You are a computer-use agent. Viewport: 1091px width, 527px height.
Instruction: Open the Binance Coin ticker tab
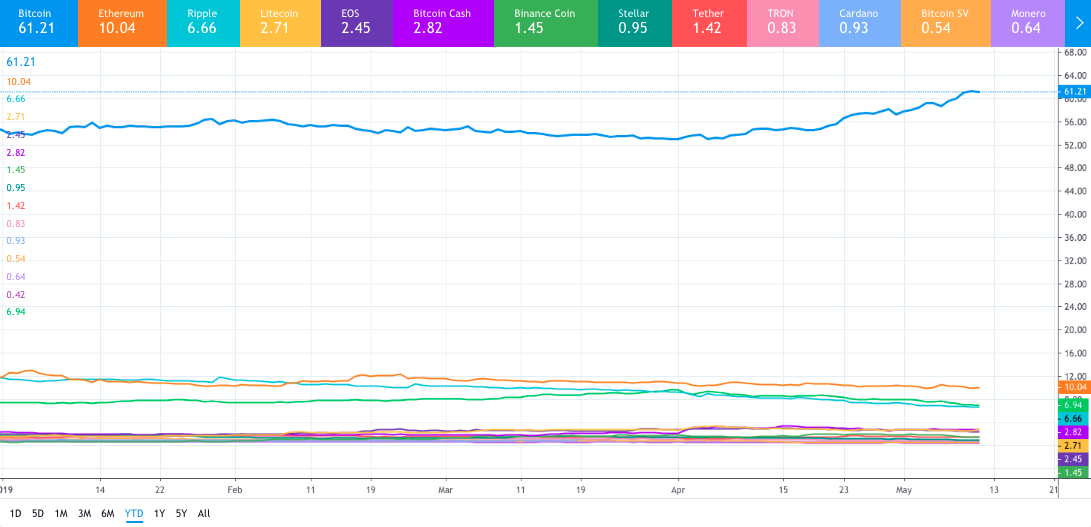click(x=546, y=23)
